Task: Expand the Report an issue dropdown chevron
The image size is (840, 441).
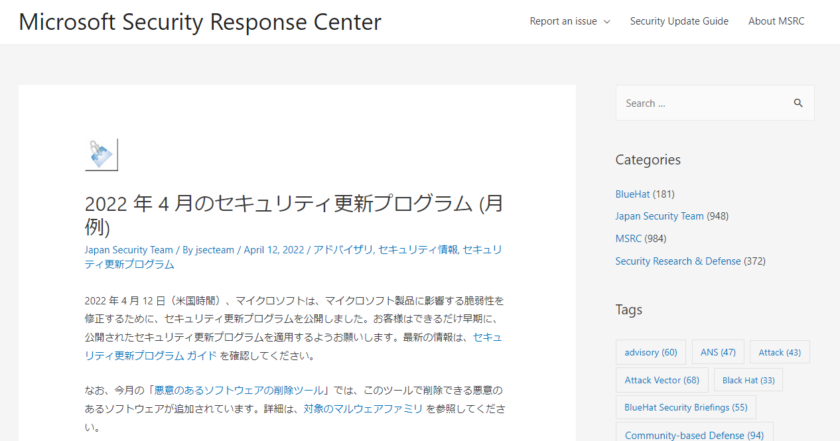Action: (607, 22)
